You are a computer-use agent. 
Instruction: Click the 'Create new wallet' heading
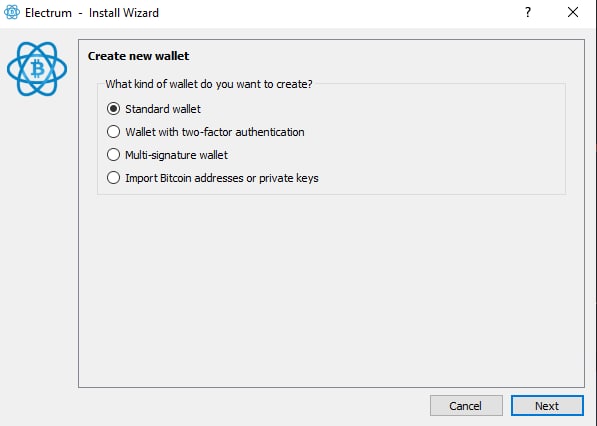tap(139, 56)
